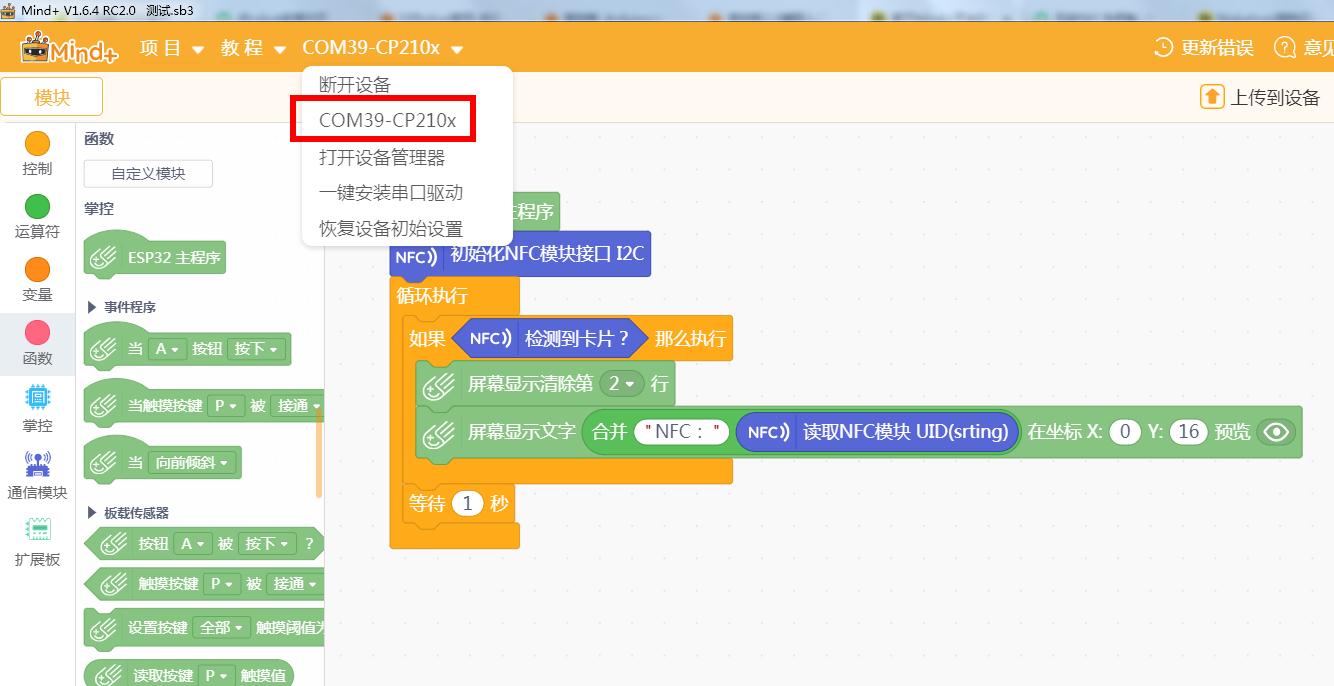Viewport: 1334px width, 686px height.
Task: Click icon on 屏幕显示文字 block
Action: pos(438,433)
